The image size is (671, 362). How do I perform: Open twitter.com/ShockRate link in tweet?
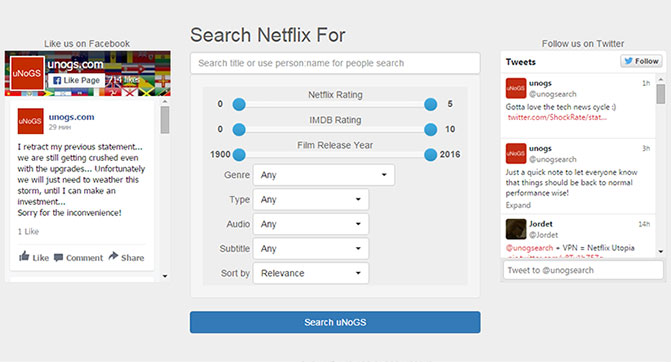[557, 117]
